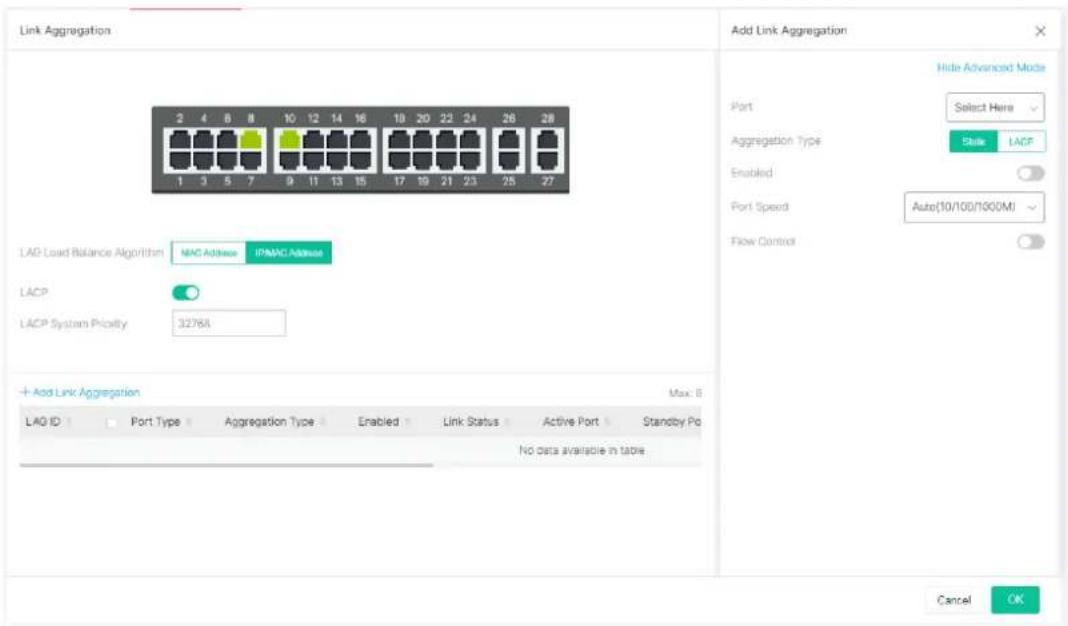Select port 13 on the switch panel

coord(337,160)
